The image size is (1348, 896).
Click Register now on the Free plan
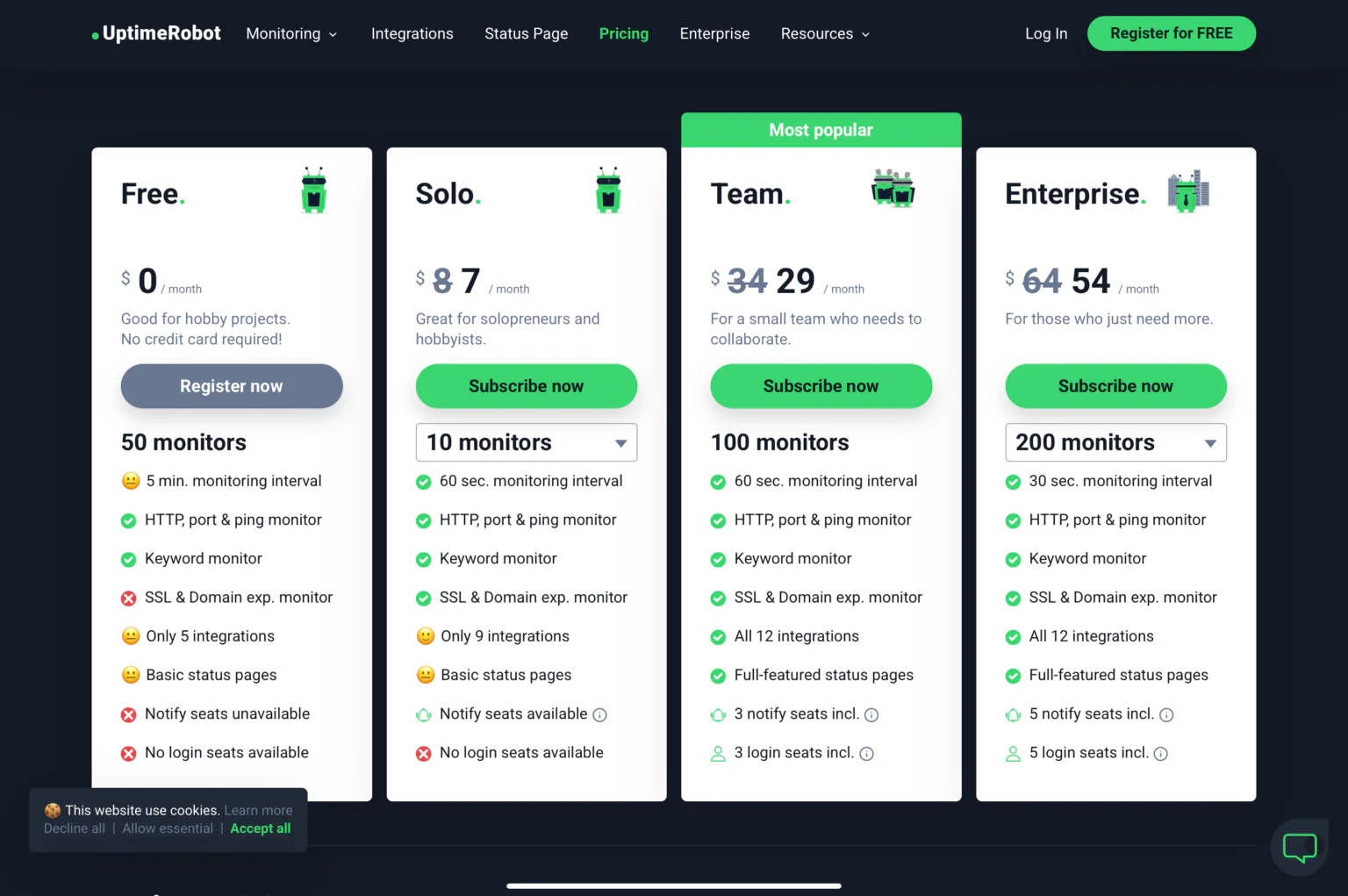coord(232,386)
